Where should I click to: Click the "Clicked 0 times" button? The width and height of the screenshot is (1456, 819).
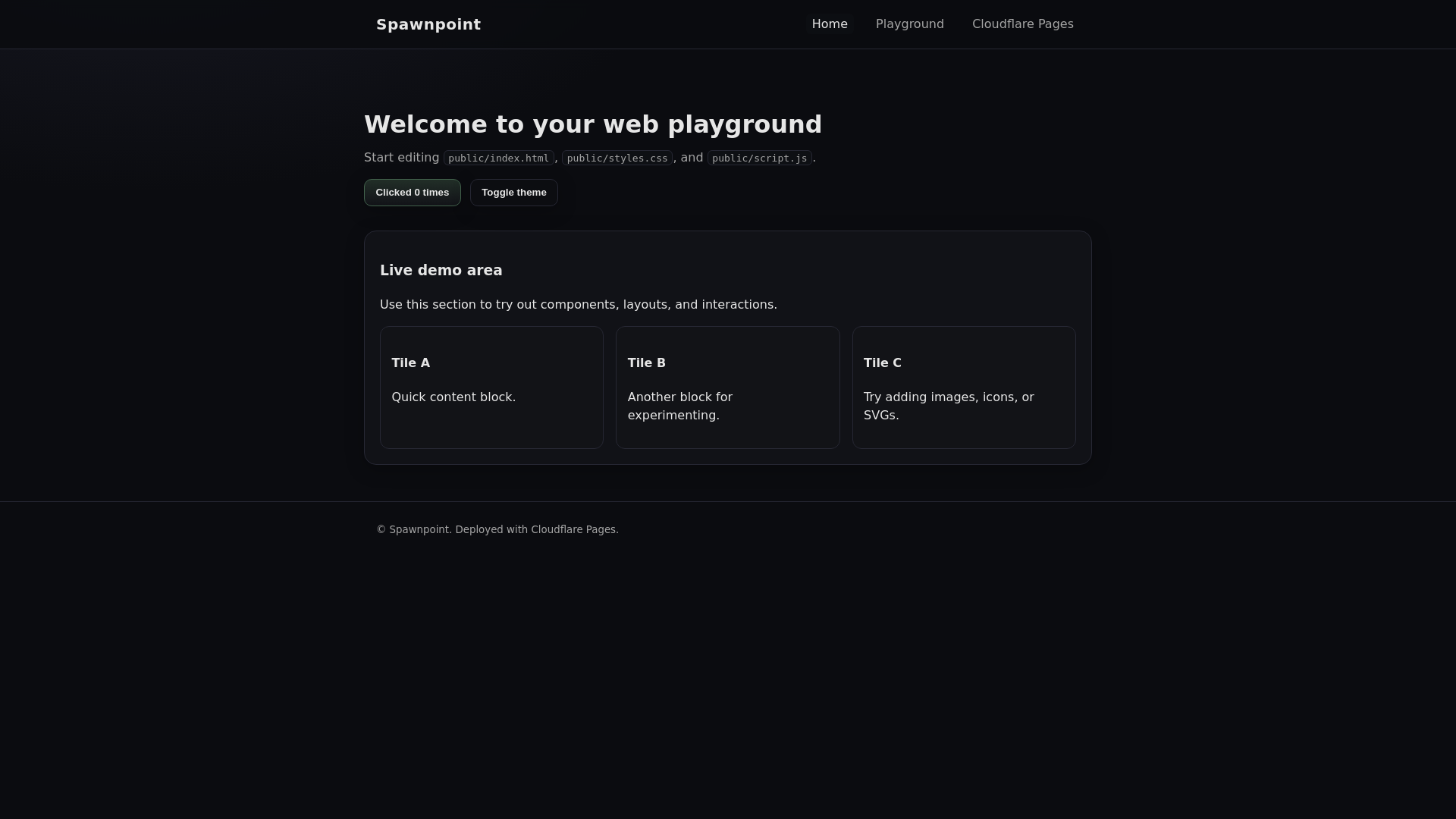point(413,193)
